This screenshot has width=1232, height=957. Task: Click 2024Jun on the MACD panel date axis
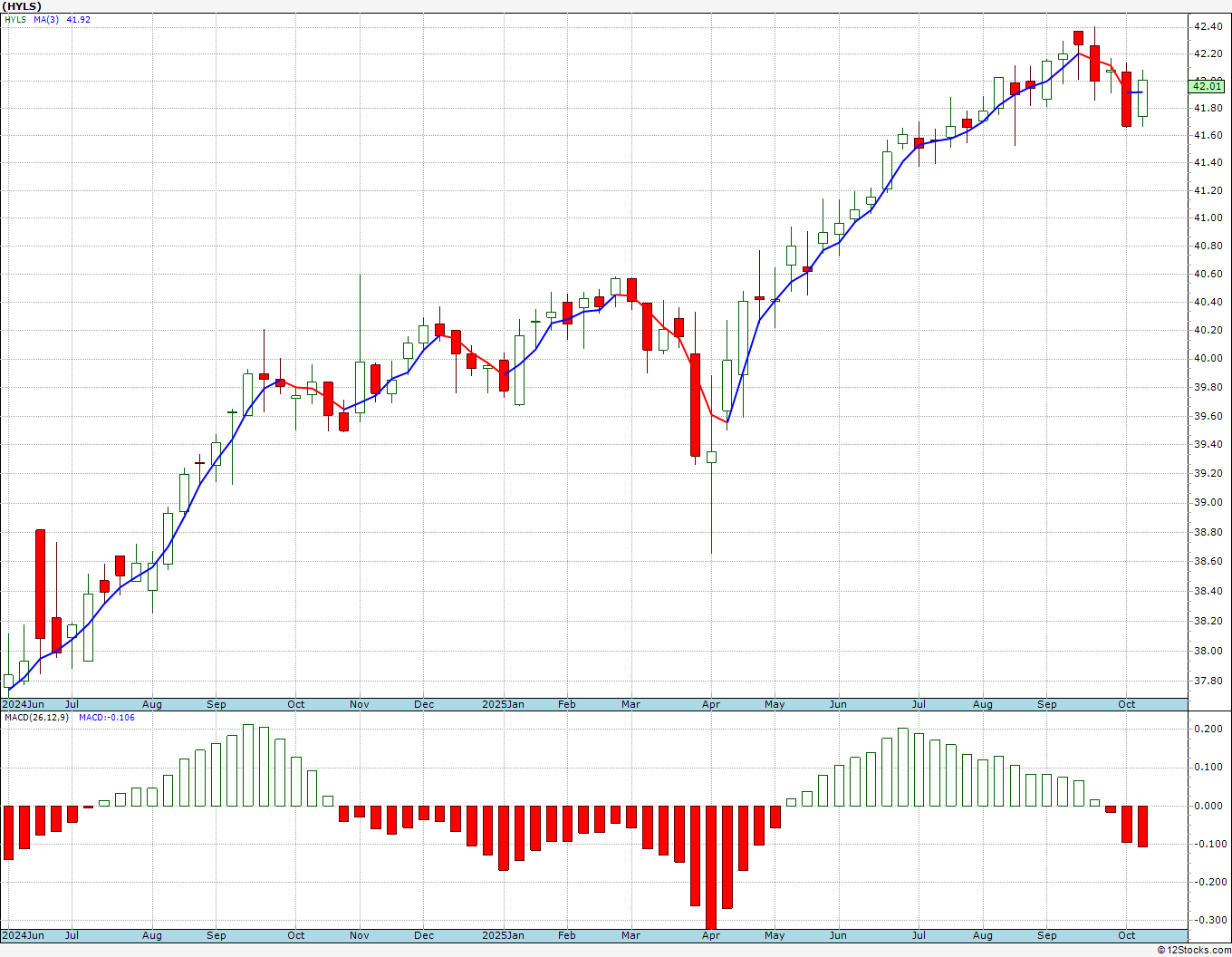[x=23, y=935]
